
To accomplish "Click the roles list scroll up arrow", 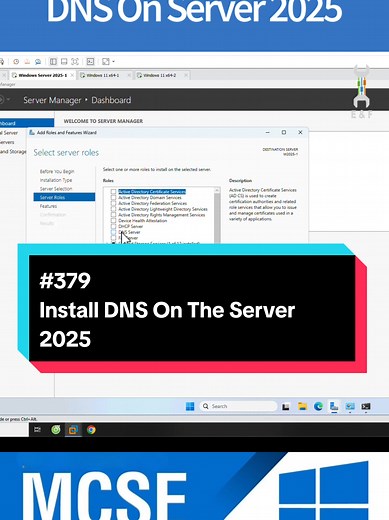I will coord(217,190).
